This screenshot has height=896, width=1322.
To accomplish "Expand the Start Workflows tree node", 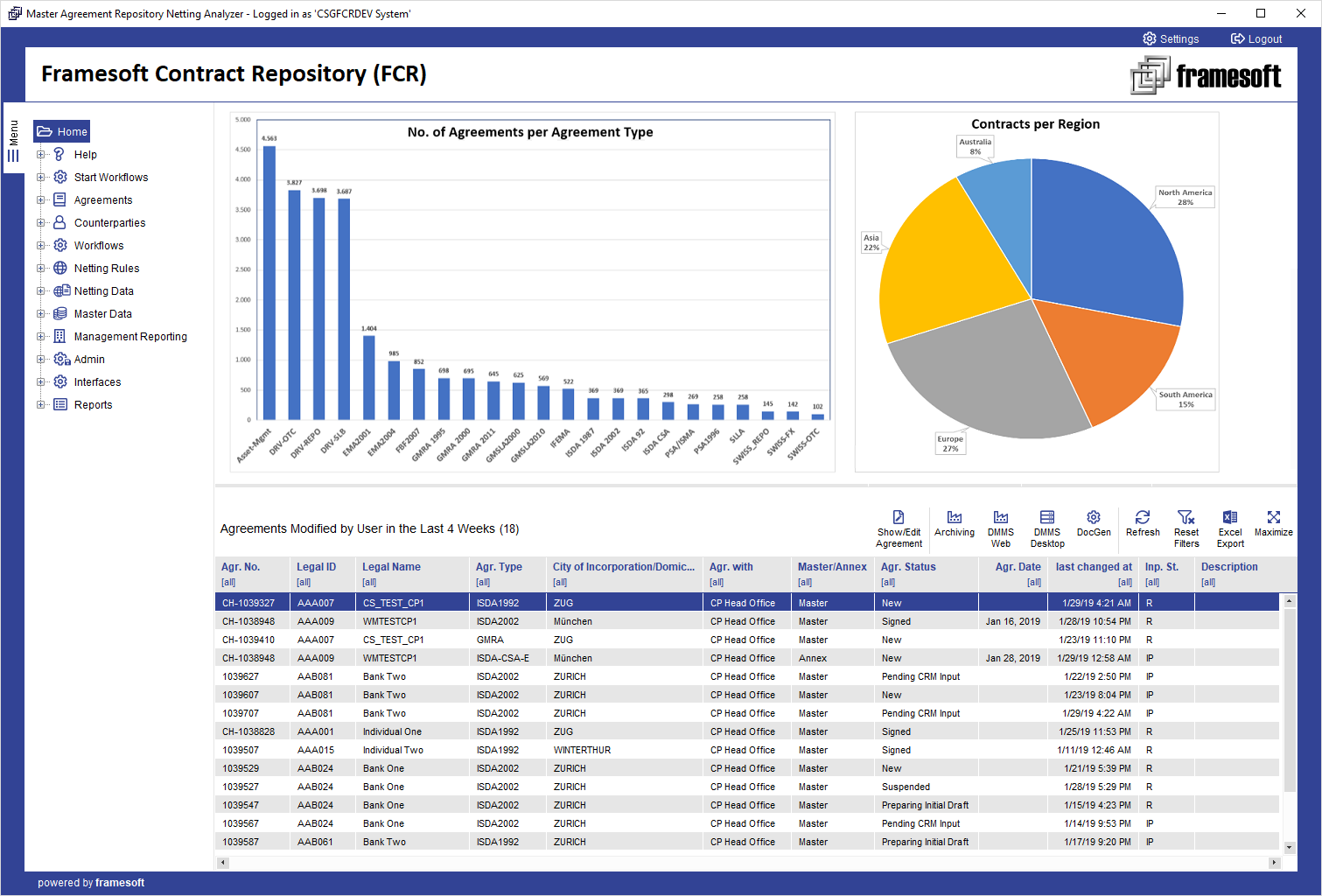I will point(40,177).
